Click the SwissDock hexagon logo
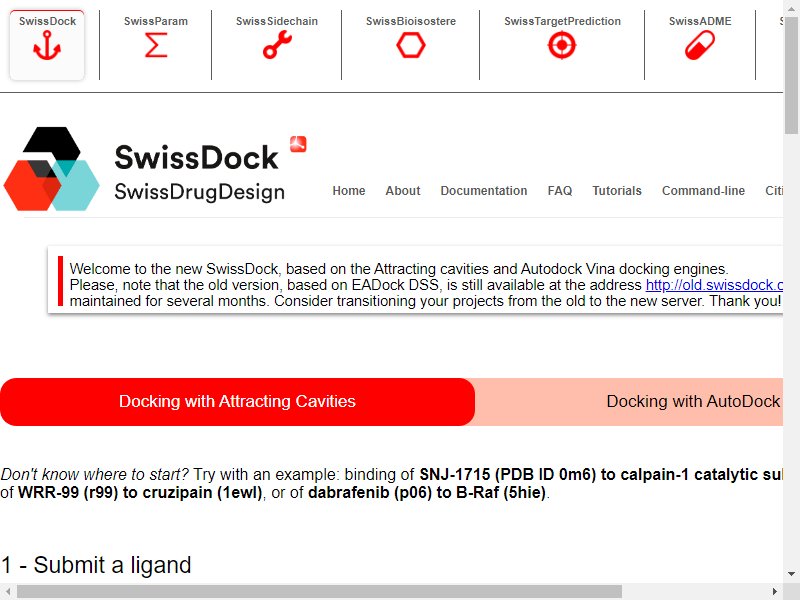 (52, 169)
